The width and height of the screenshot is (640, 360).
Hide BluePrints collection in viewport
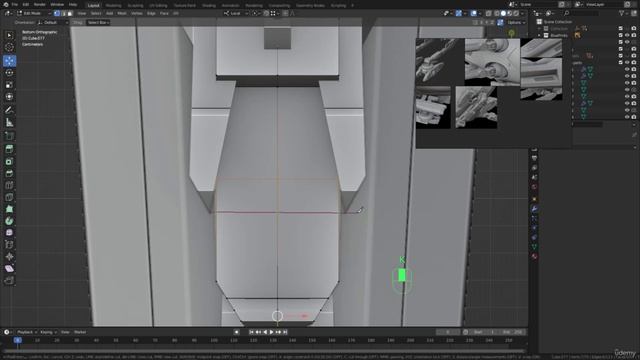tap(627, 36)
